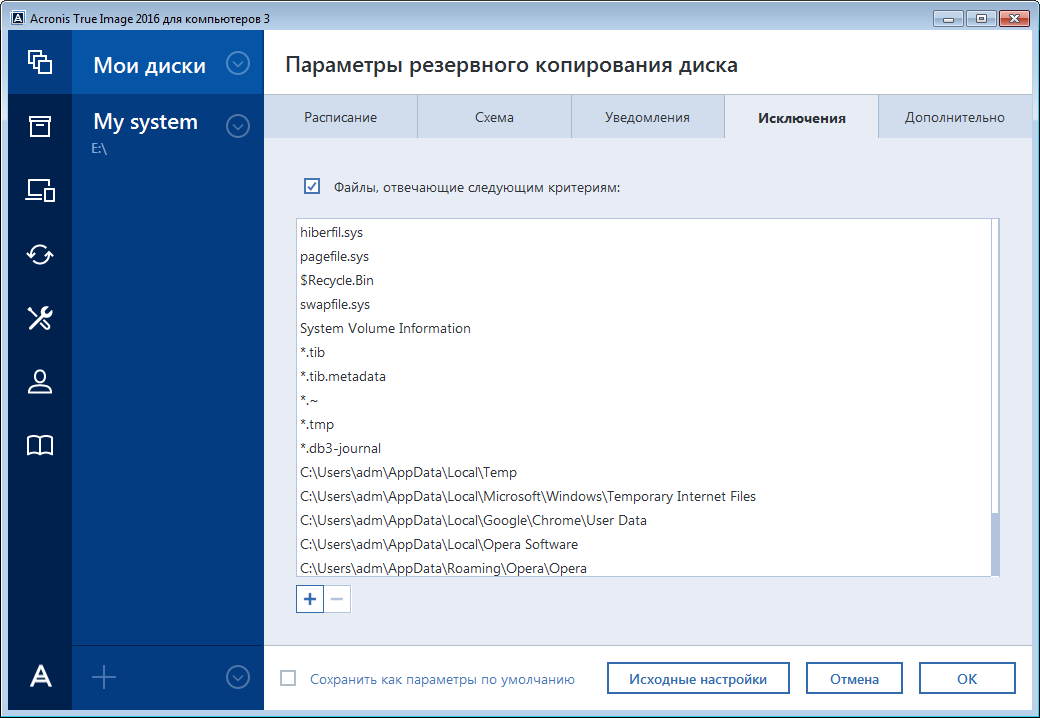Open the Dashboard devices icon
The image size is (1040, 718).
[40, 190]
